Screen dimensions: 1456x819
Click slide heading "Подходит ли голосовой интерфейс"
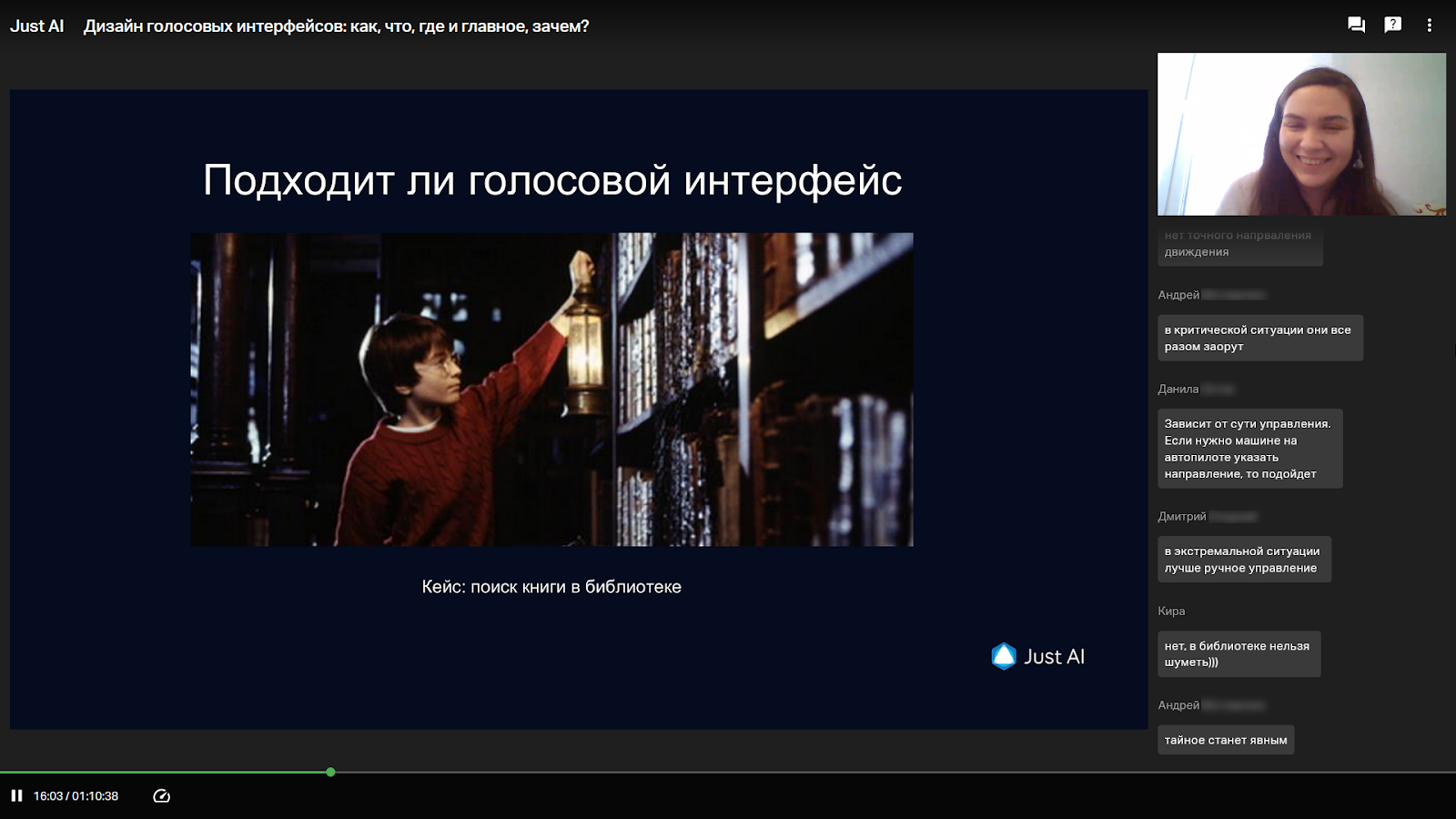pos(552,180)
